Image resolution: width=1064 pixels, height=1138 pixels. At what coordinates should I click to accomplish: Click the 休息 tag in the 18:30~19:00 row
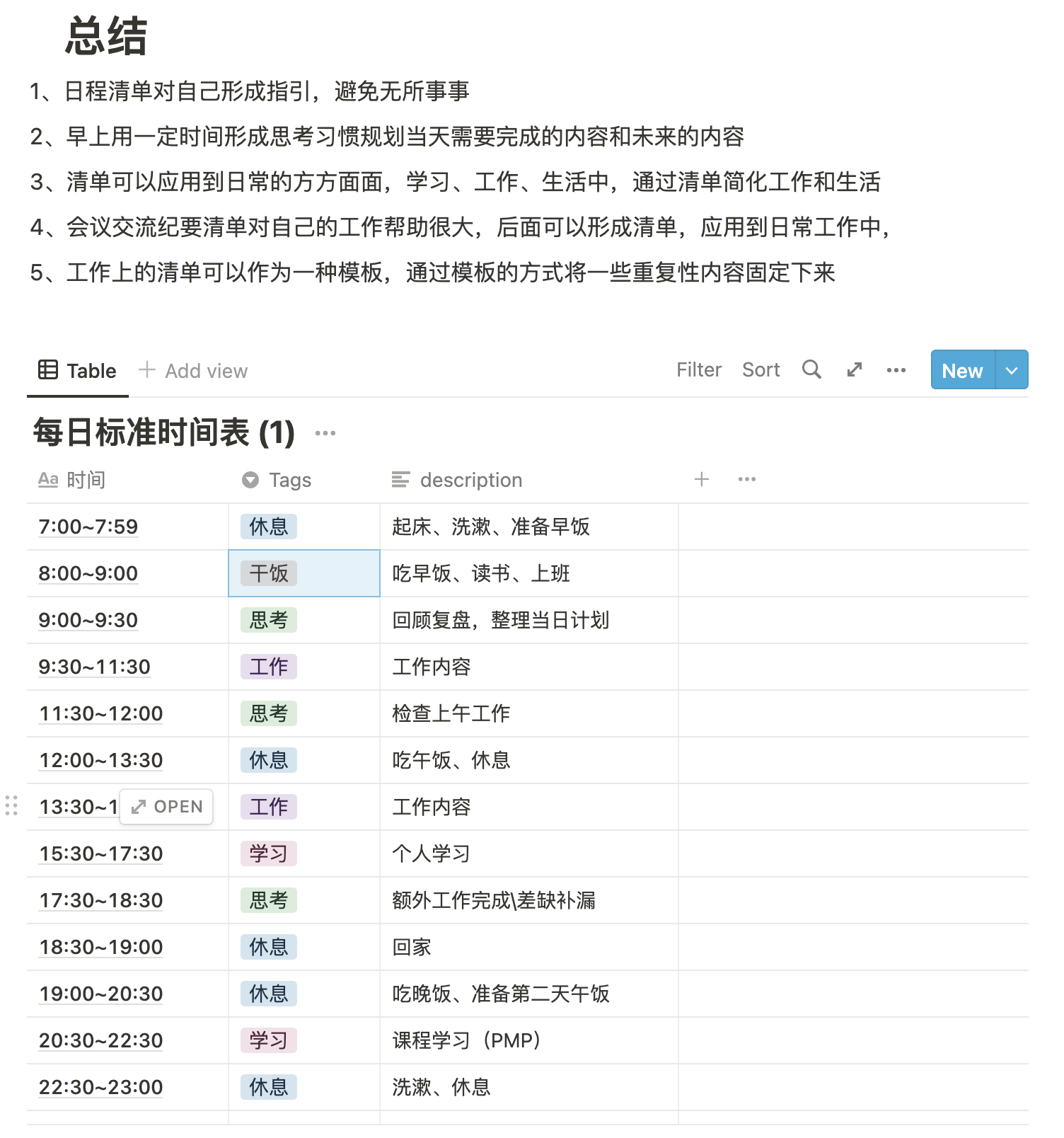tap(269, 947)
